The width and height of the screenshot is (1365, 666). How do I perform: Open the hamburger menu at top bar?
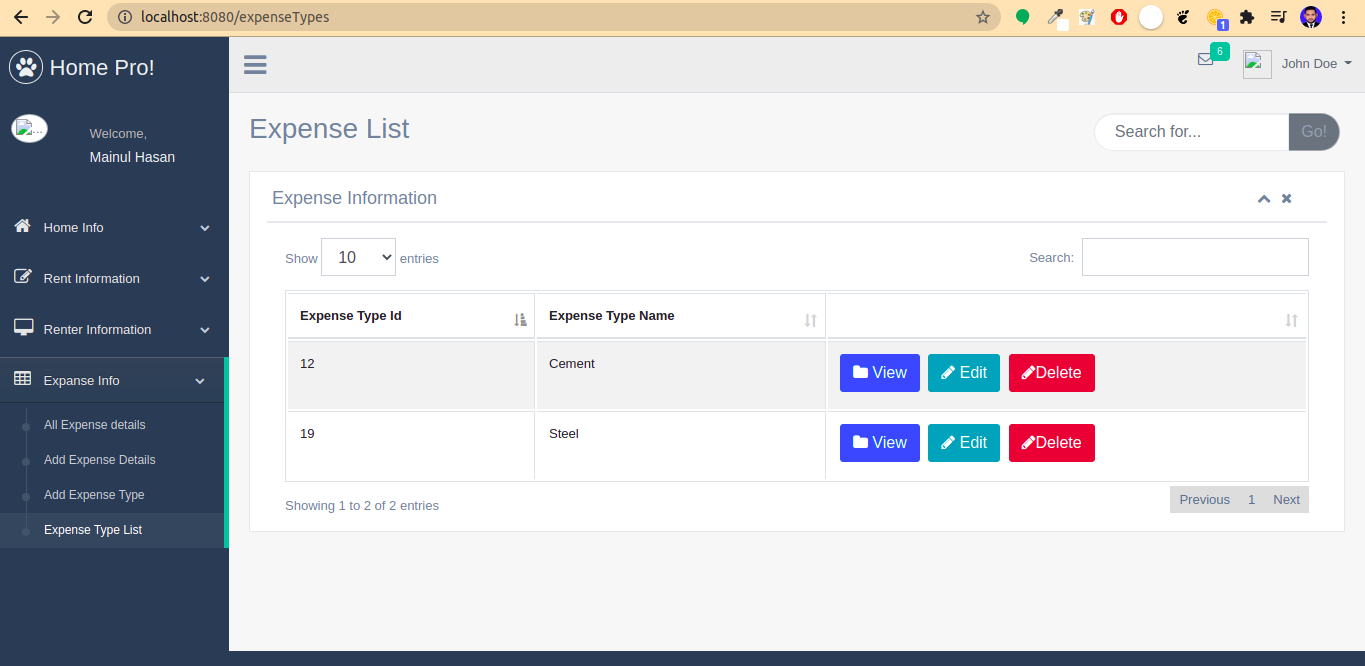[255, 64]
